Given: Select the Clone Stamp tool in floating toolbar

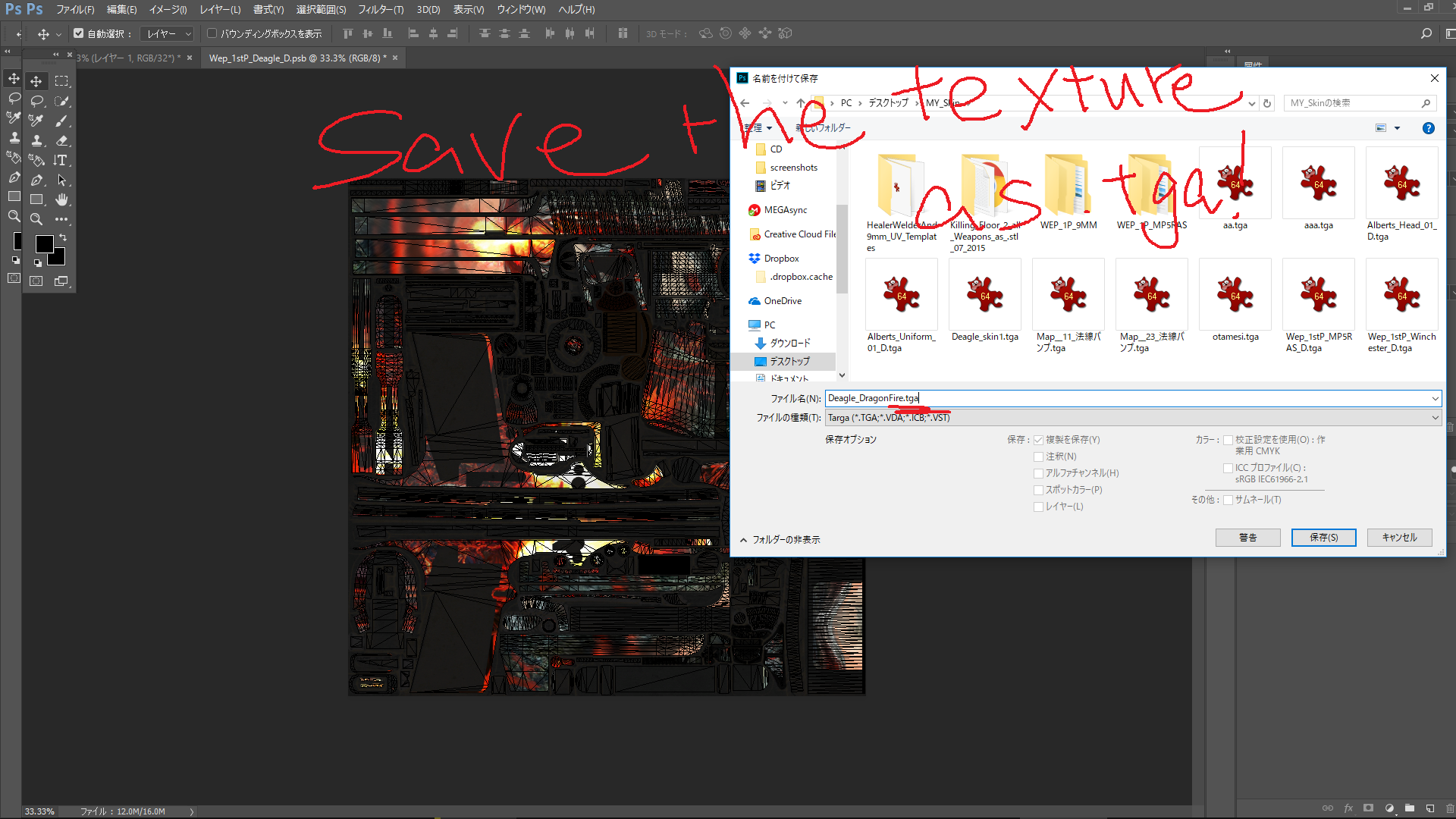Looking at the screenshot, I should (36, 140).
